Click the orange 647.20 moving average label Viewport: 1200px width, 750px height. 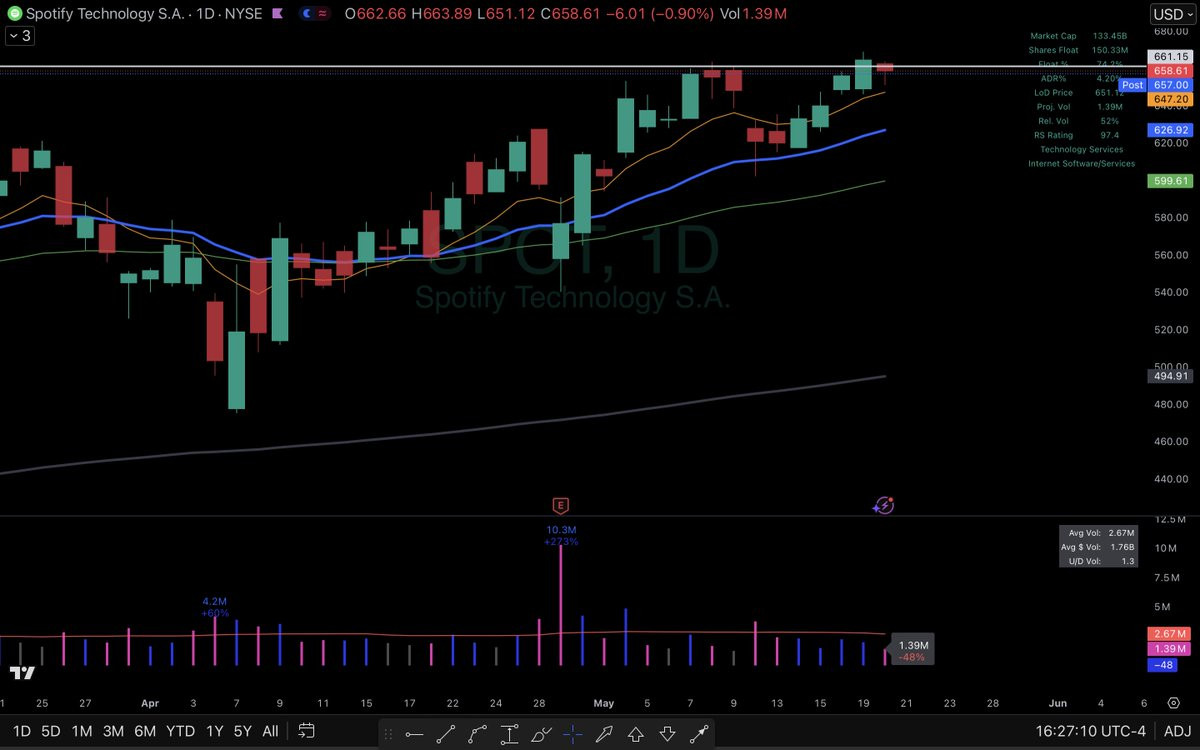pos(1170,100)
